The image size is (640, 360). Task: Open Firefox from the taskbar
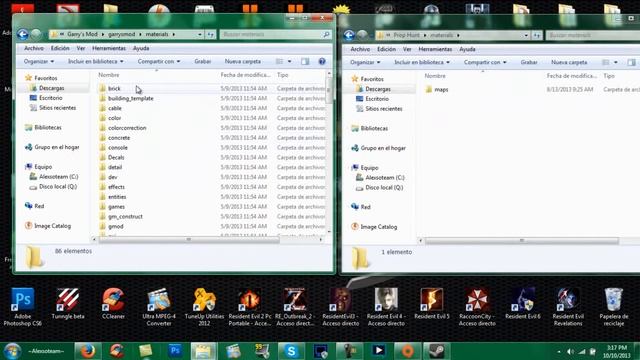coord(87,351)
